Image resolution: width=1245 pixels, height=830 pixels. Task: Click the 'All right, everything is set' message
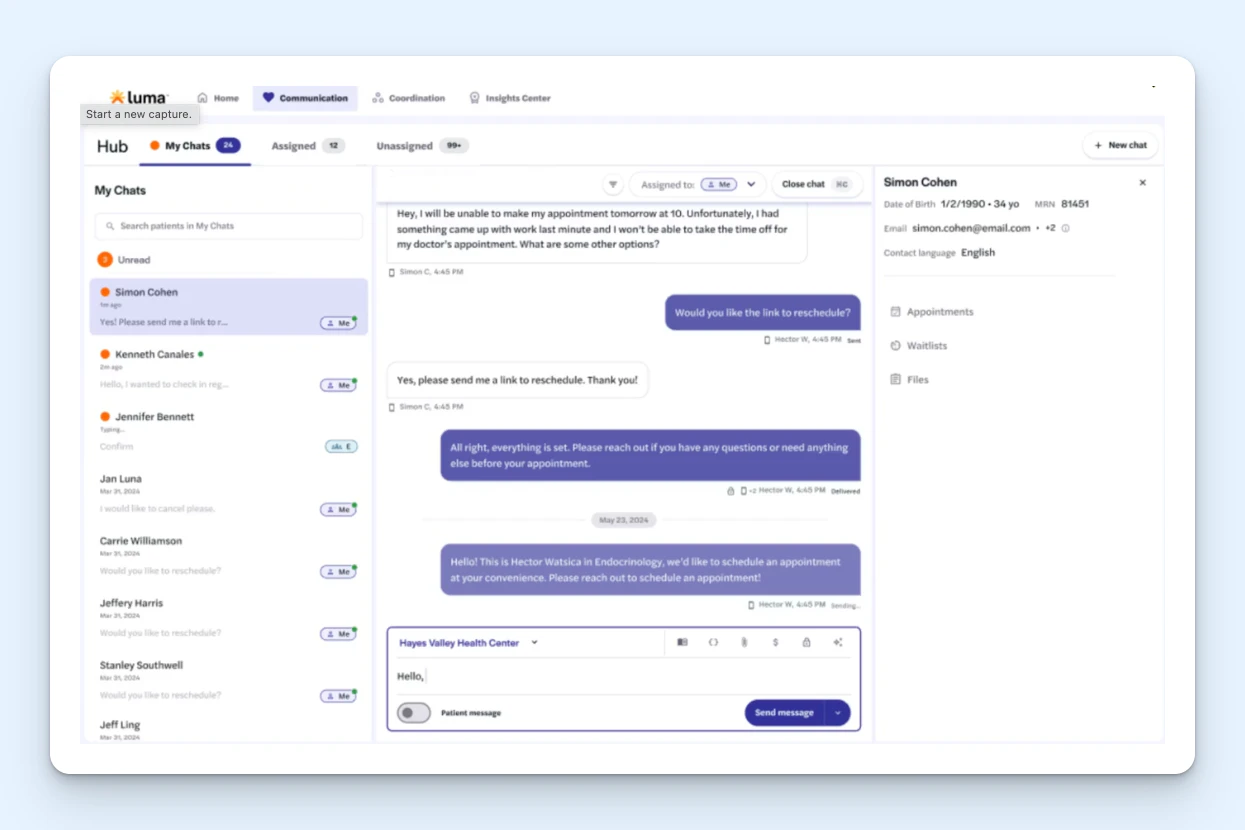pyautogui.click(x=650, y=456)
